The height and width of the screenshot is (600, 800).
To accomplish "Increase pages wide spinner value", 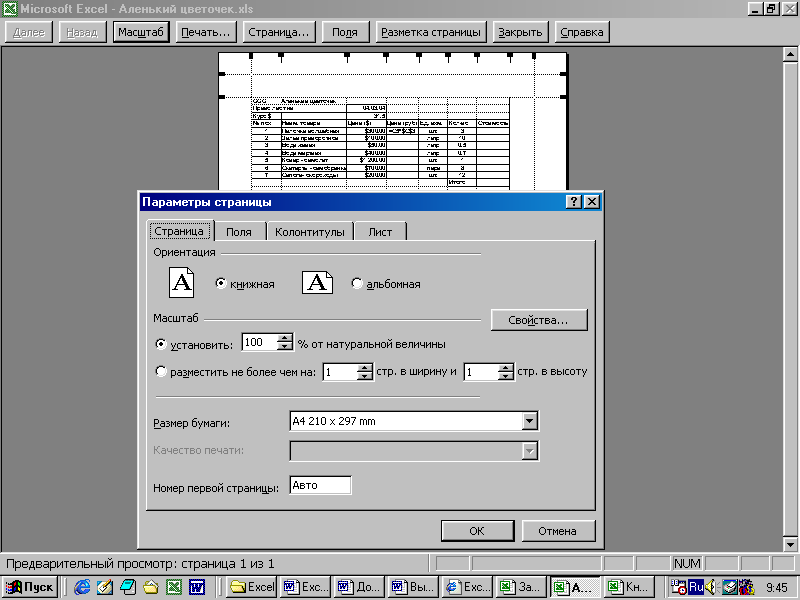I will tap(364, 368).
